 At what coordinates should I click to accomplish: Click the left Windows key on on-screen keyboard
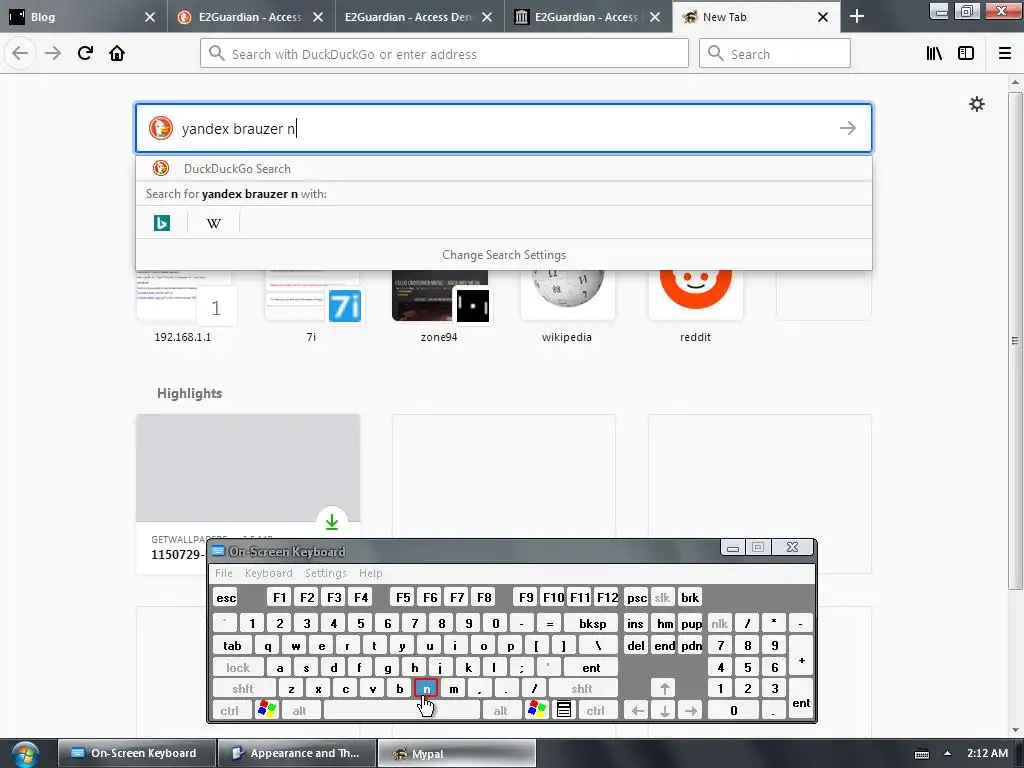point(266,710)
